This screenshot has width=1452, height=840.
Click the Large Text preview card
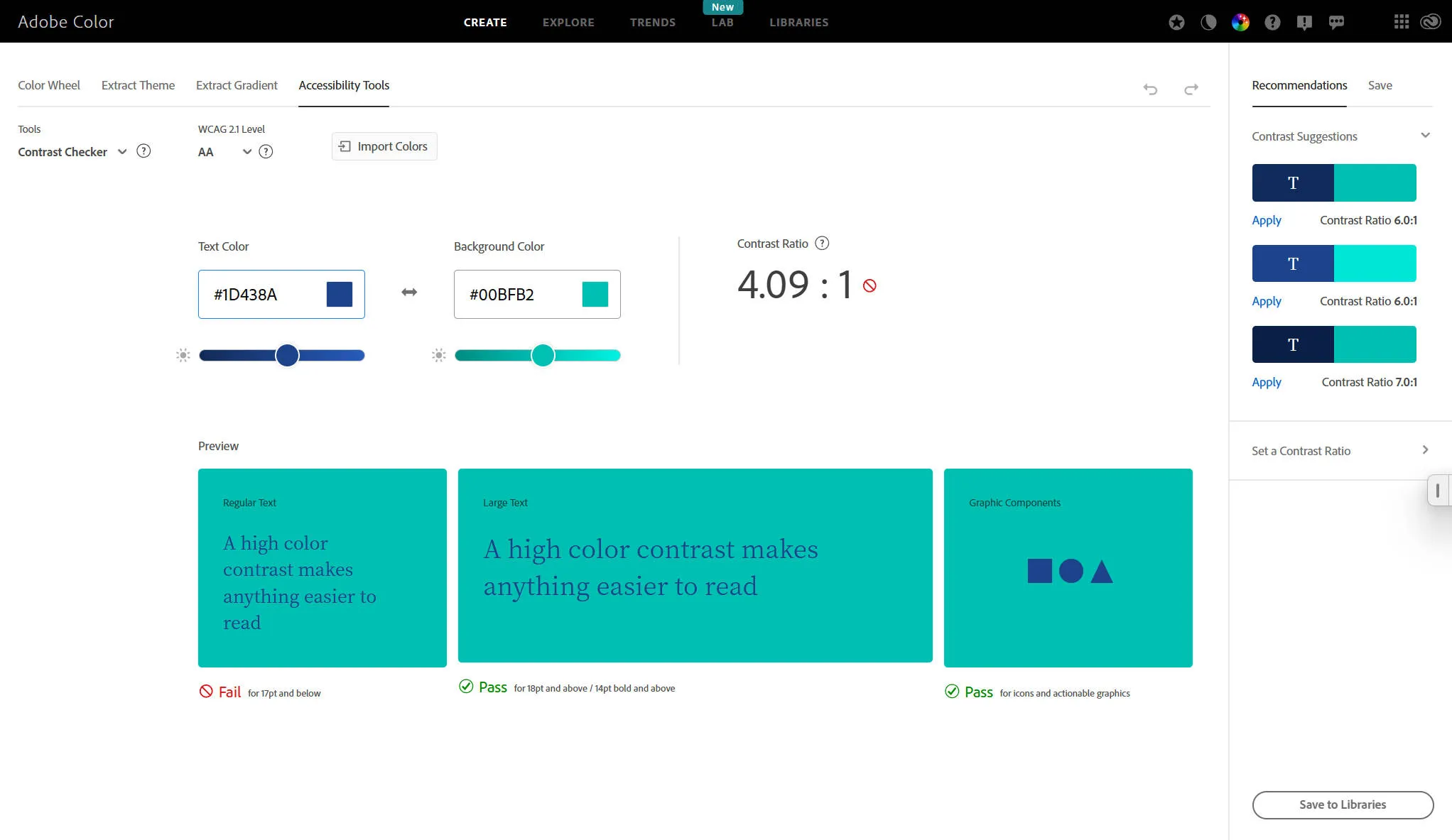tap(695, 565)
